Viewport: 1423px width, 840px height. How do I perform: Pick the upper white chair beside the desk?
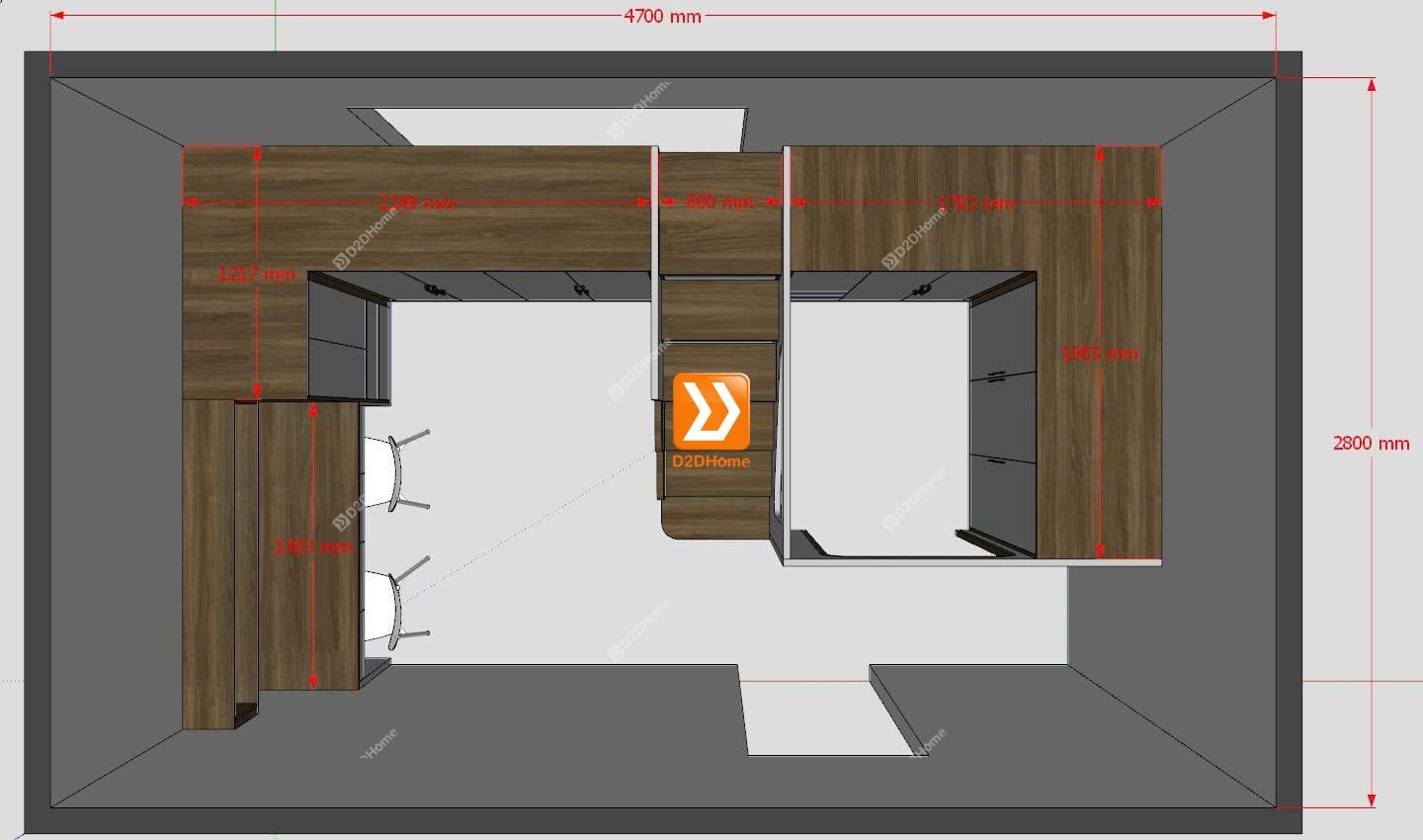tap(382, 471)
